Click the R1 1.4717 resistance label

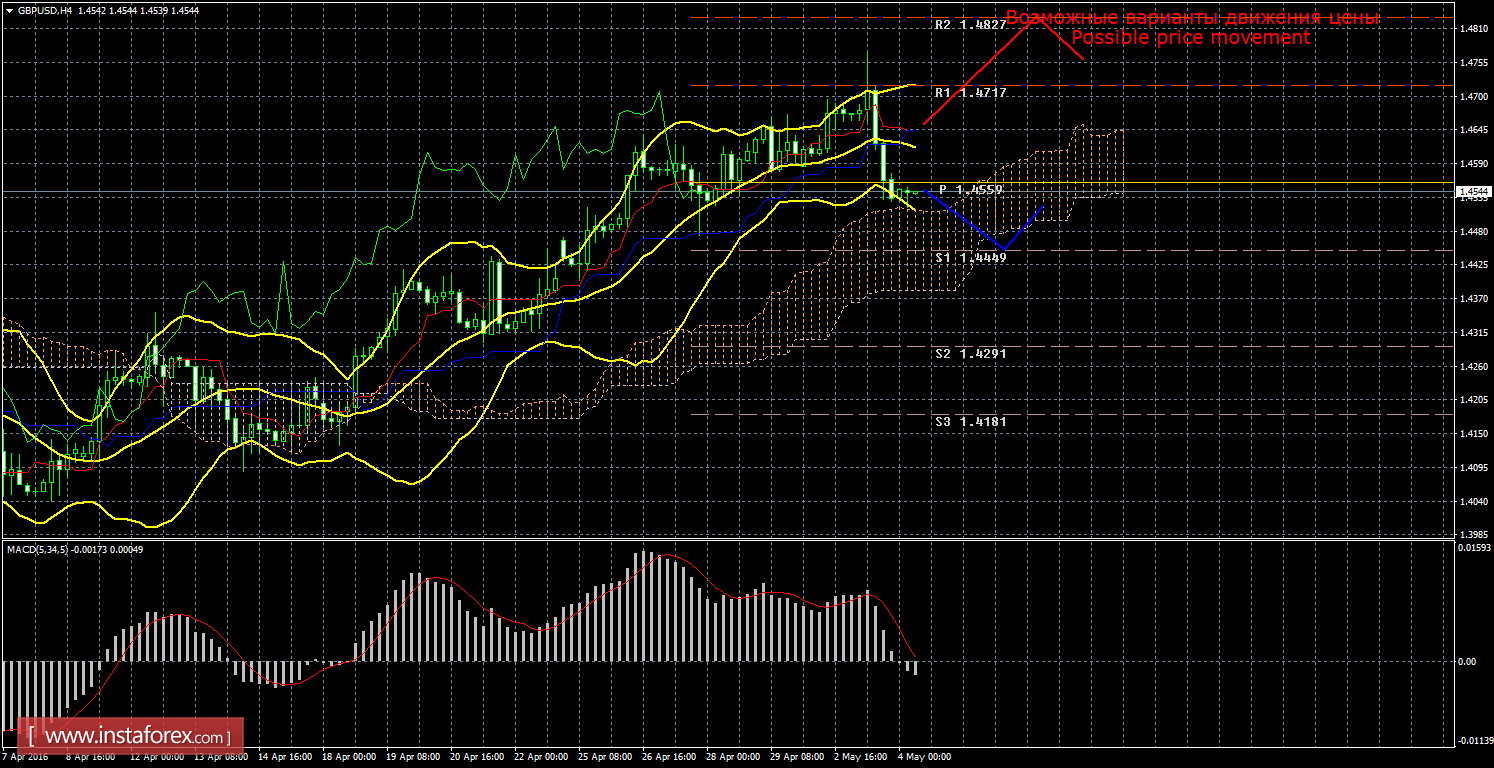point(970,92)
